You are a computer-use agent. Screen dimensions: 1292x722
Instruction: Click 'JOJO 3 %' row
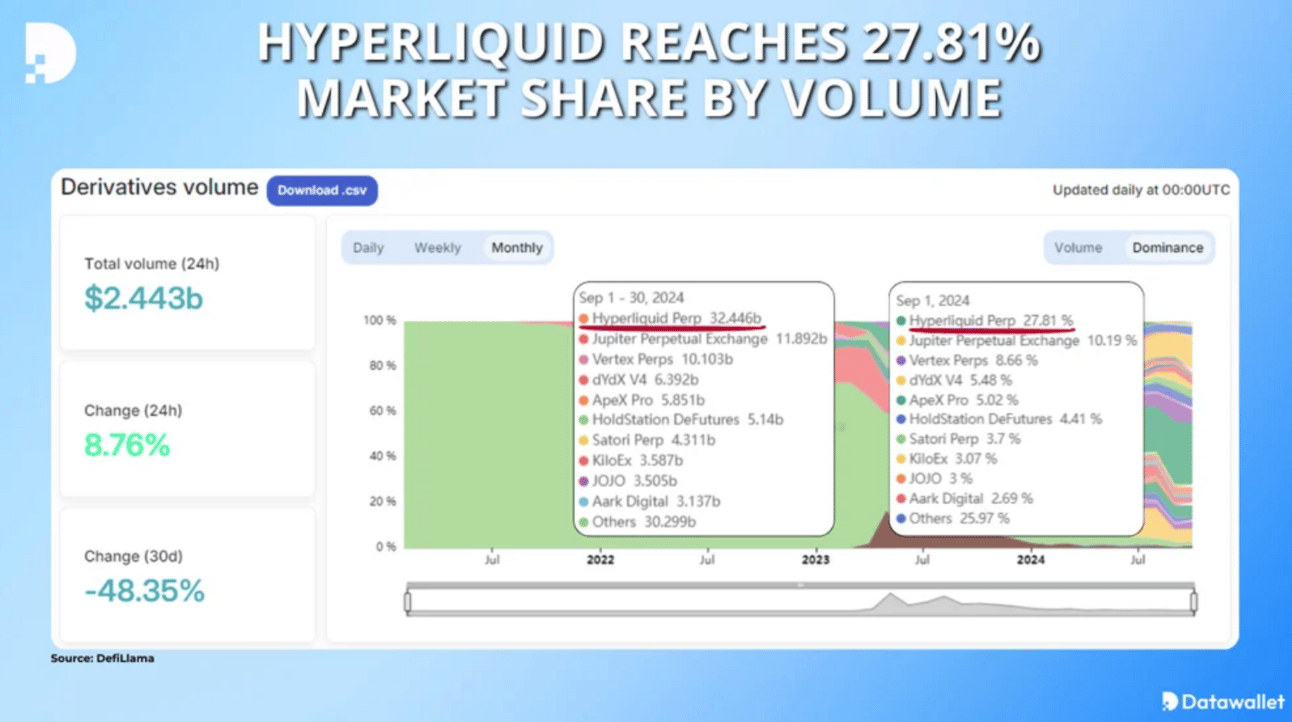point(934,478)
